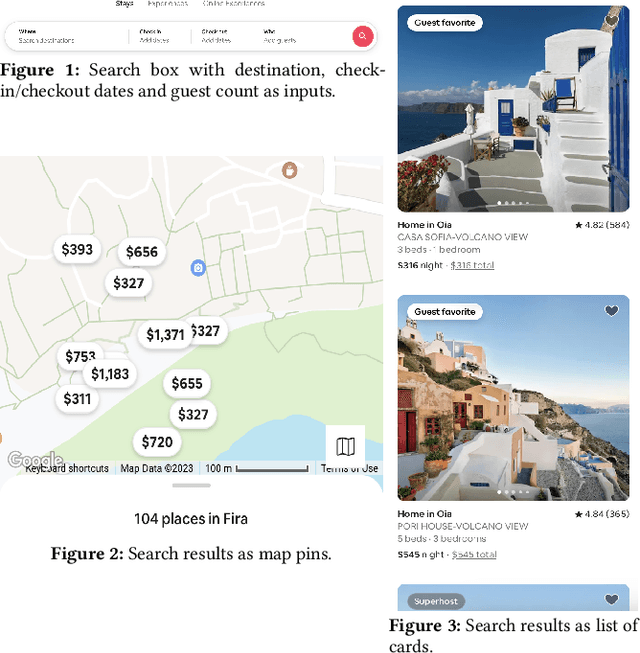The image size is (640, 653).
Task: Select the $1,371 price pin
Action: (165, 335)
